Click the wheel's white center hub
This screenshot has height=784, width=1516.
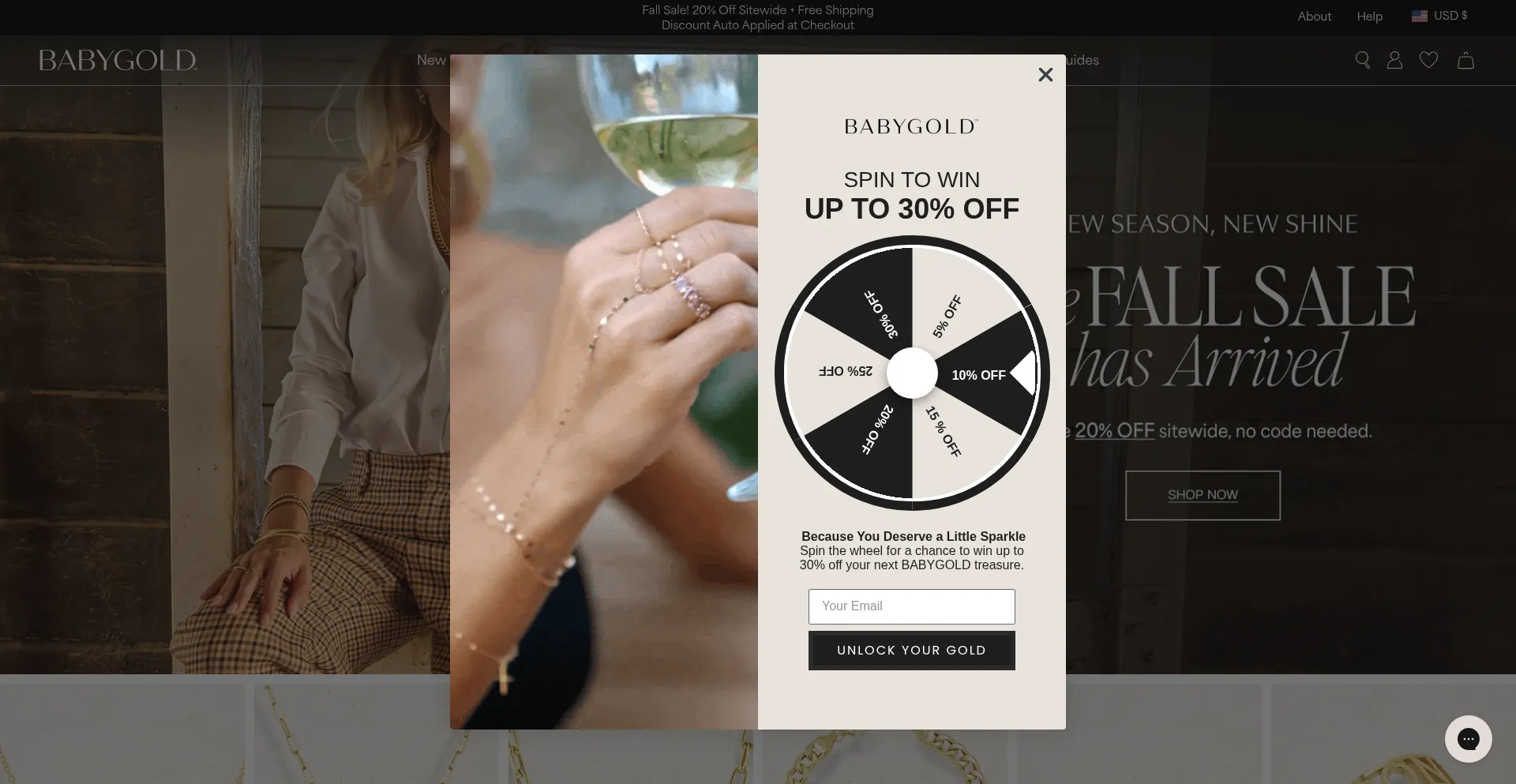click(x=912, y=373)
